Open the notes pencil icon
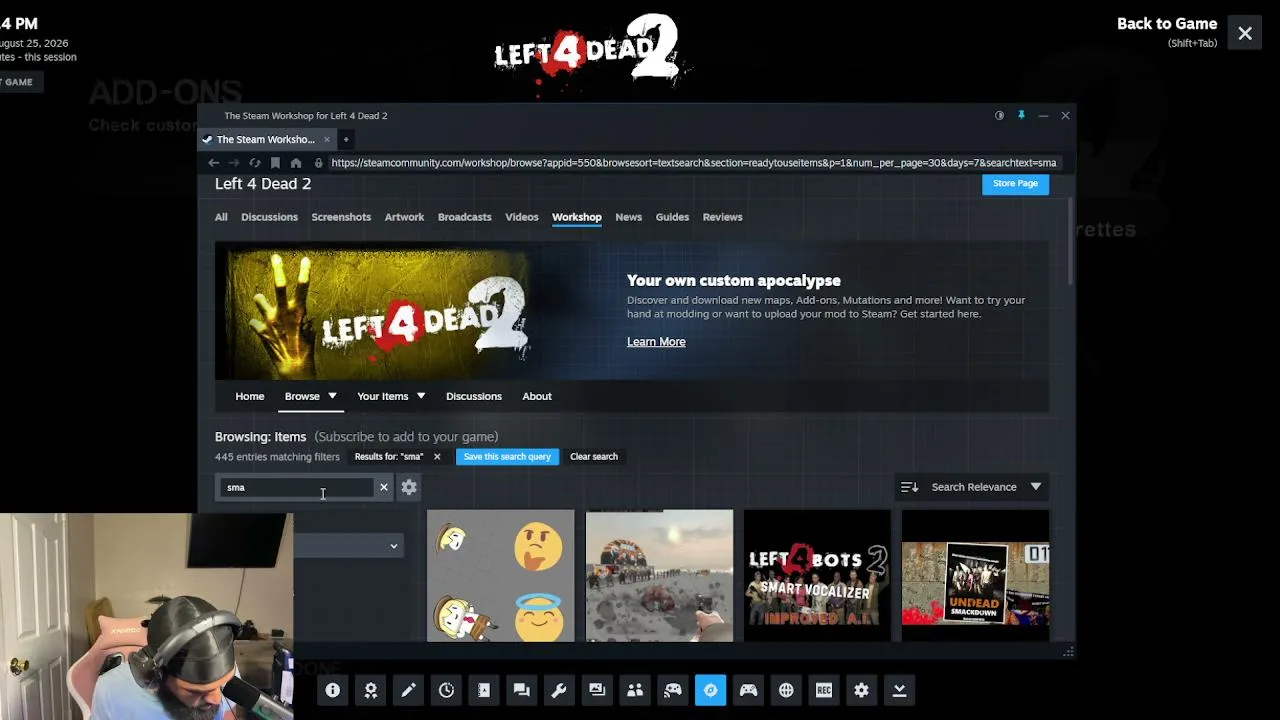The image size is (1280, 720). coord(408,690)
